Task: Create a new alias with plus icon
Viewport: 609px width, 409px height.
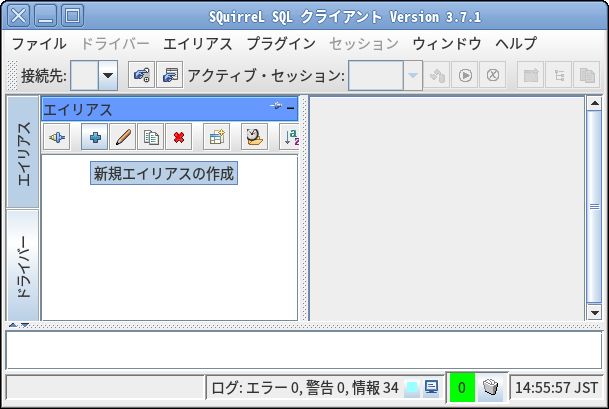Action: [x=94, y=137]
